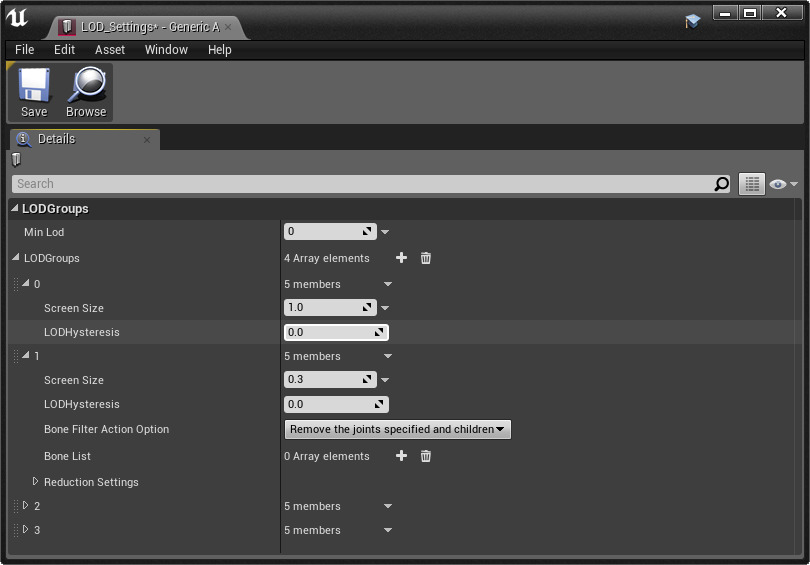Browse to asset in Content Browser

[86, 93]
